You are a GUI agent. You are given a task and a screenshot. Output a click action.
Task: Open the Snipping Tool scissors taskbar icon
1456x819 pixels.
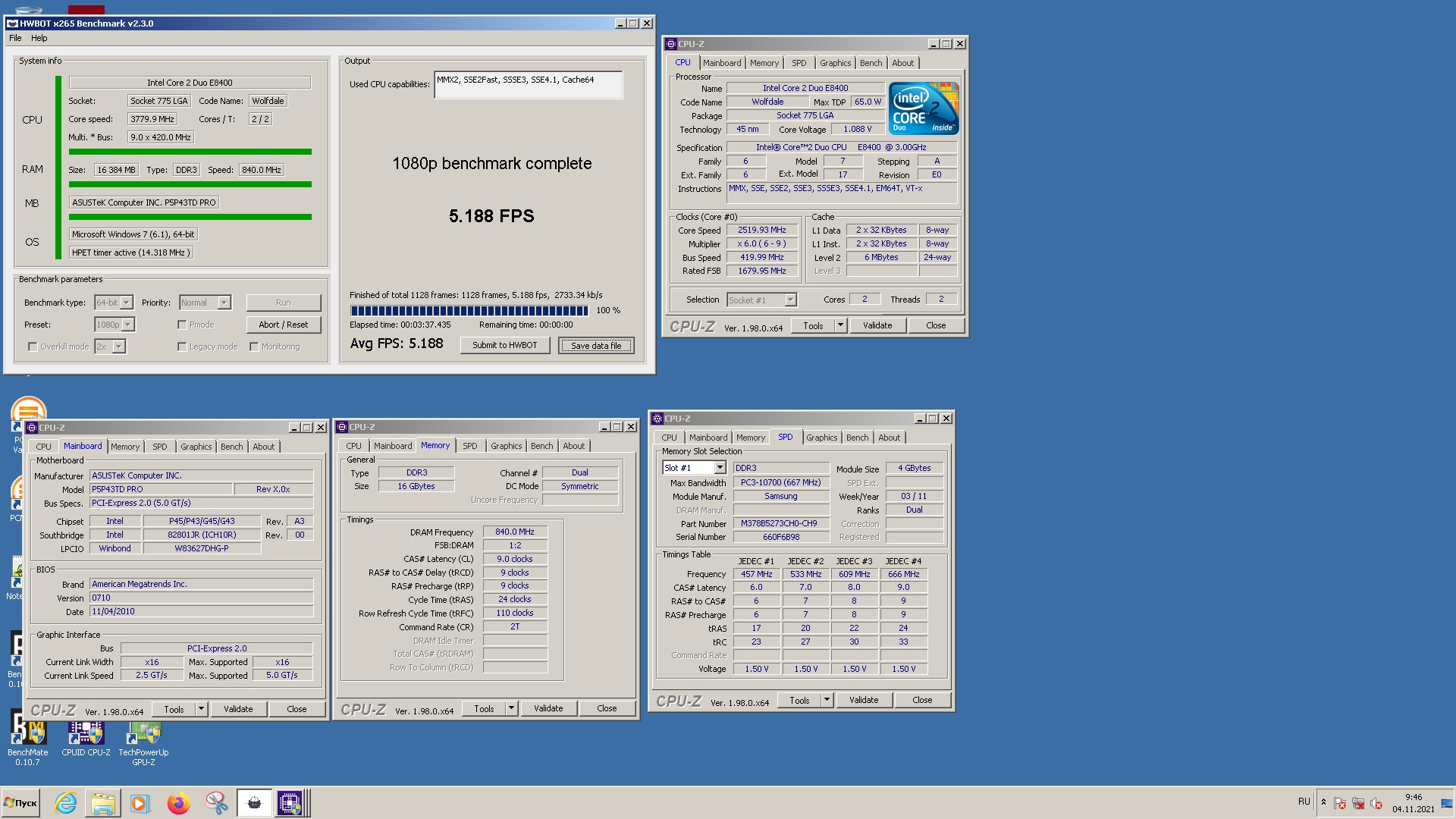[x=216, y=802]
